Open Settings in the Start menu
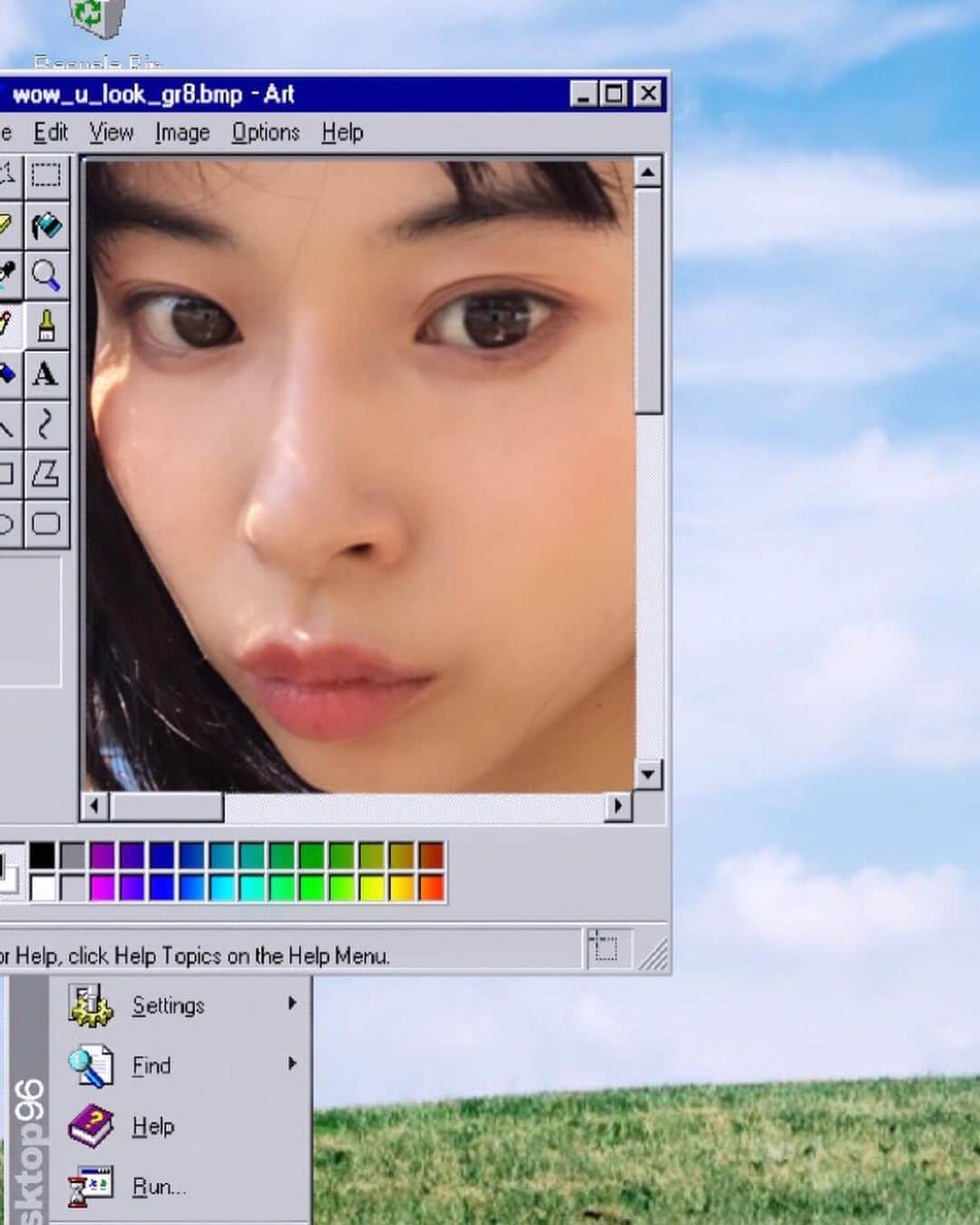Screen dimensions: 980x1225 point(181,1005)
